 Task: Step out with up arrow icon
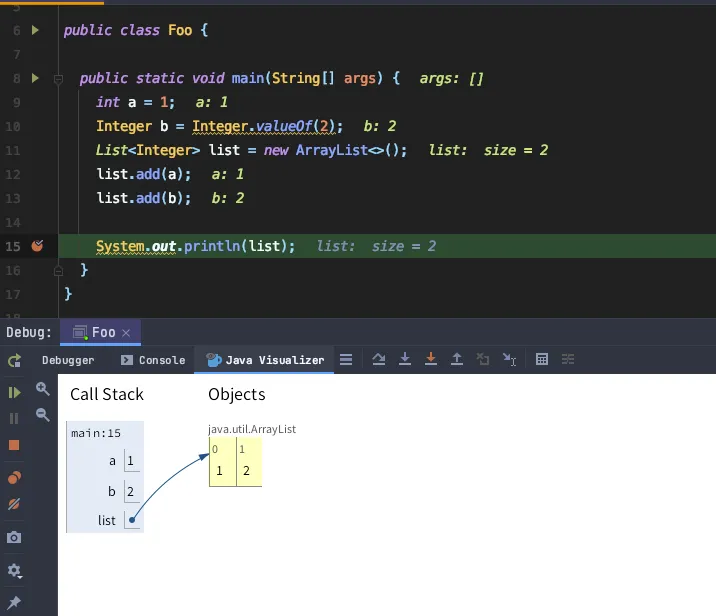coord(457,359)
